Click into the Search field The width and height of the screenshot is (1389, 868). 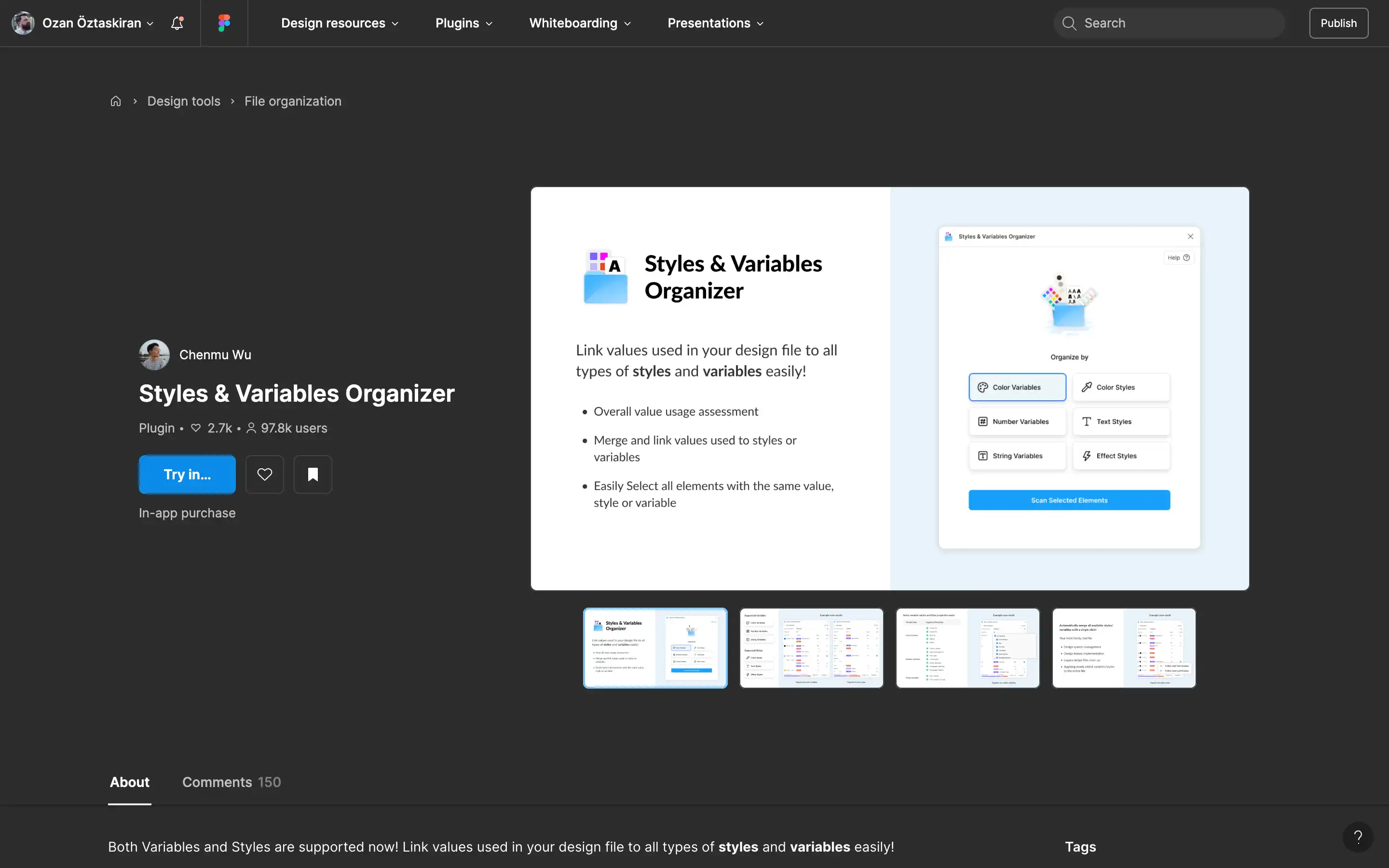1169,23
